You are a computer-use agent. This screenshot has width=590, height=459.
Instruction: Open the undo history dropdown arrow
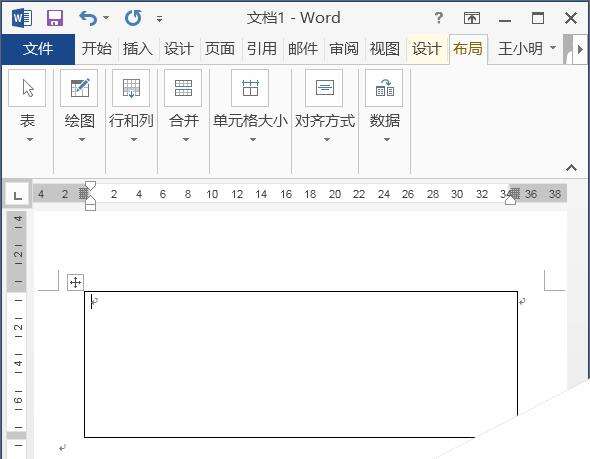106,18
